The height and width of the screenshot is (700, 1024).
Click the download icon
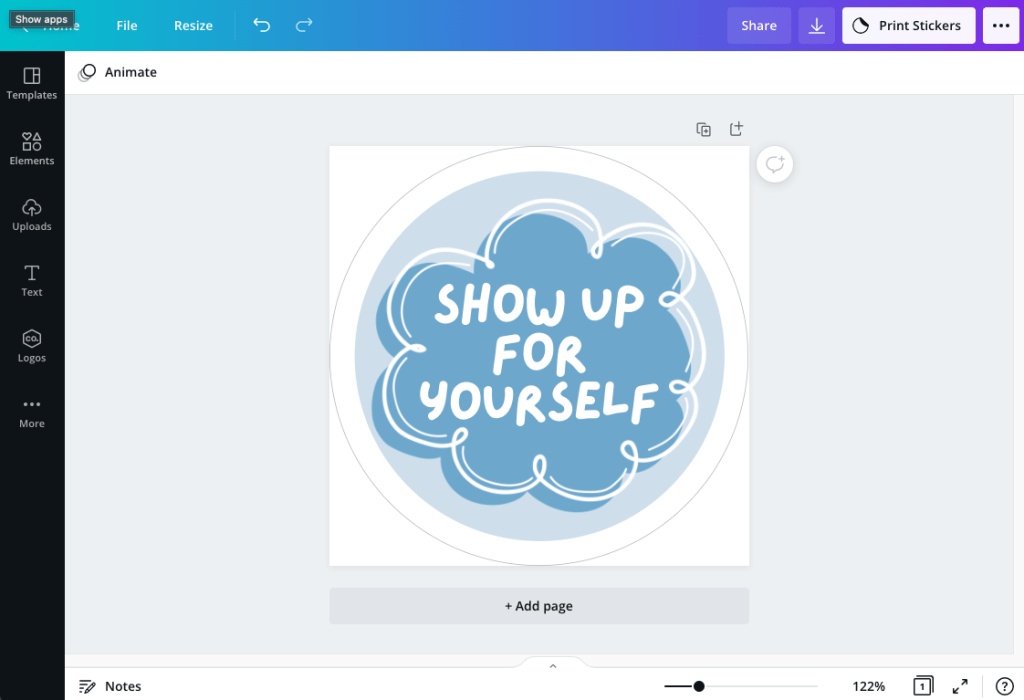816,26
